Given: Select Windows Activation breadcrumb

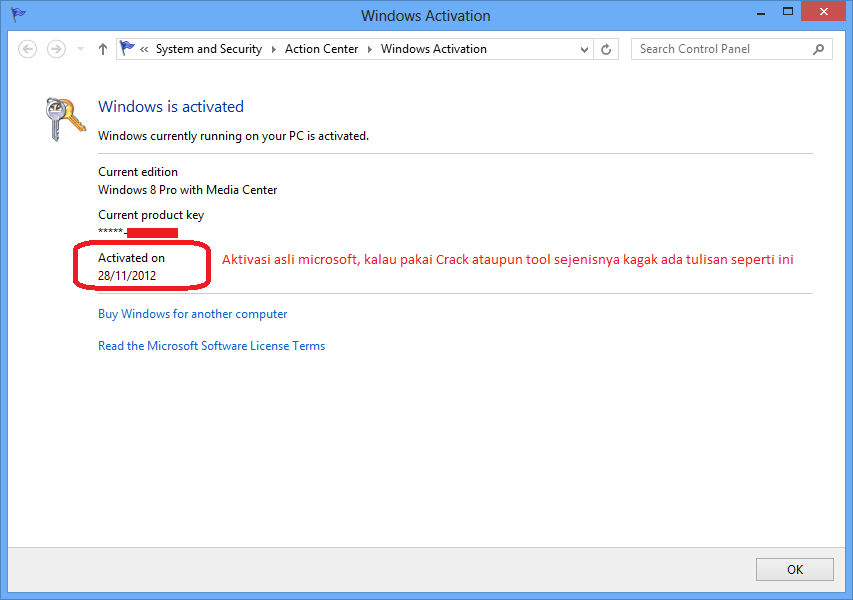Looking at the screenshot, I should click(x=434, y=49).
